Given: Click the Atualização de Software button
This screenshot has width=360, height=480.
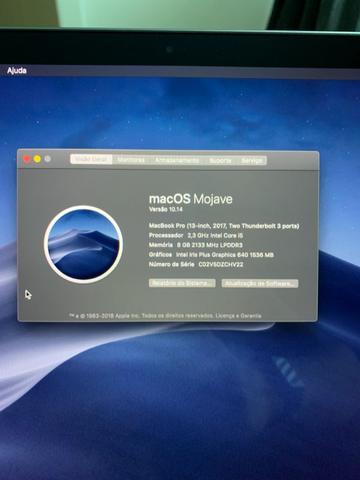Looking at the screenshot, I should coord(260,283).
